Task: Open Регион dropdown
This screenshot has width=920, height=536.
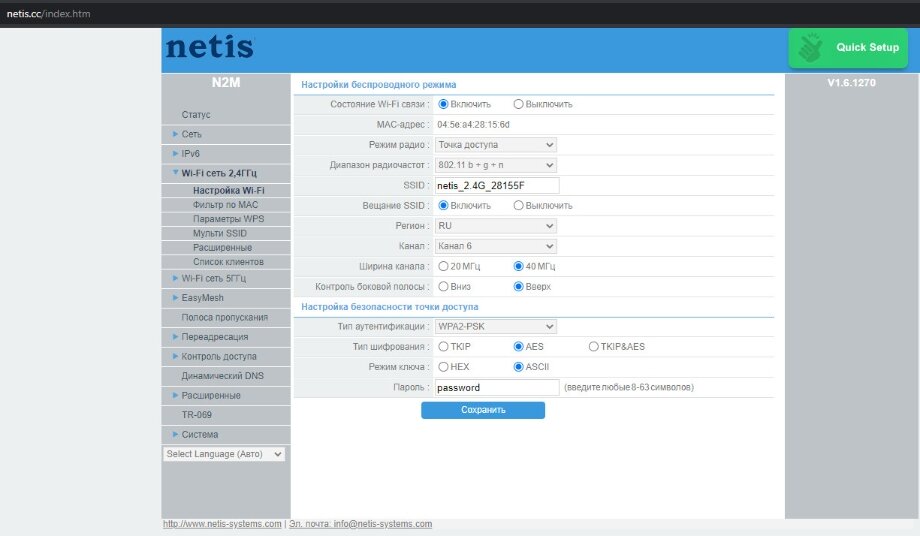Action: coord(496,226)
